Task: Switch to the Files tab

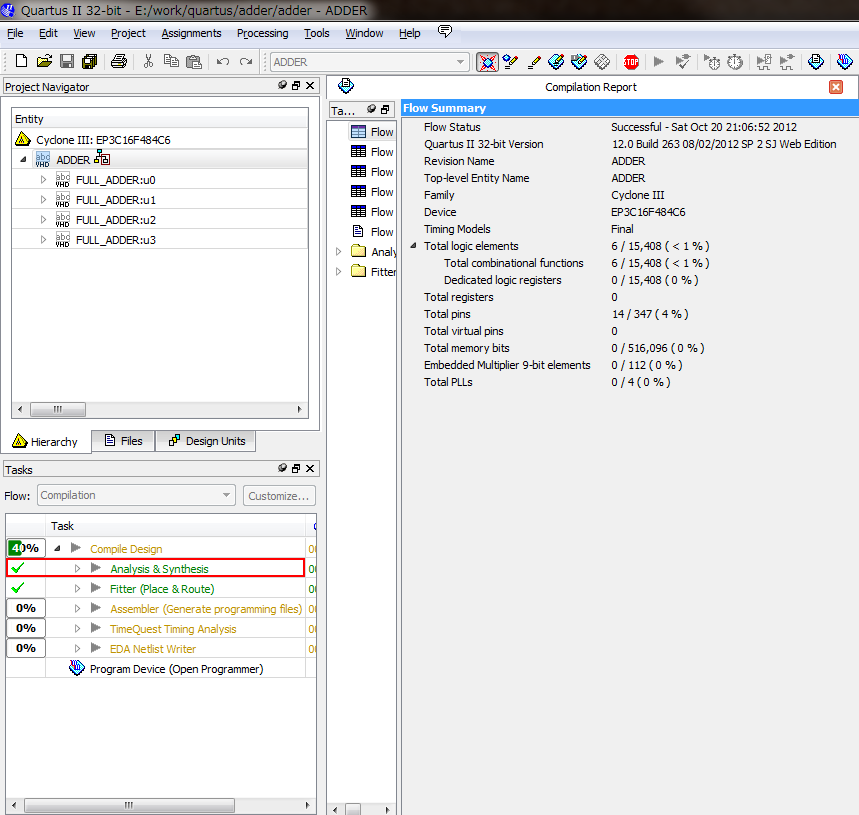Action: click(x=123, y=441)
